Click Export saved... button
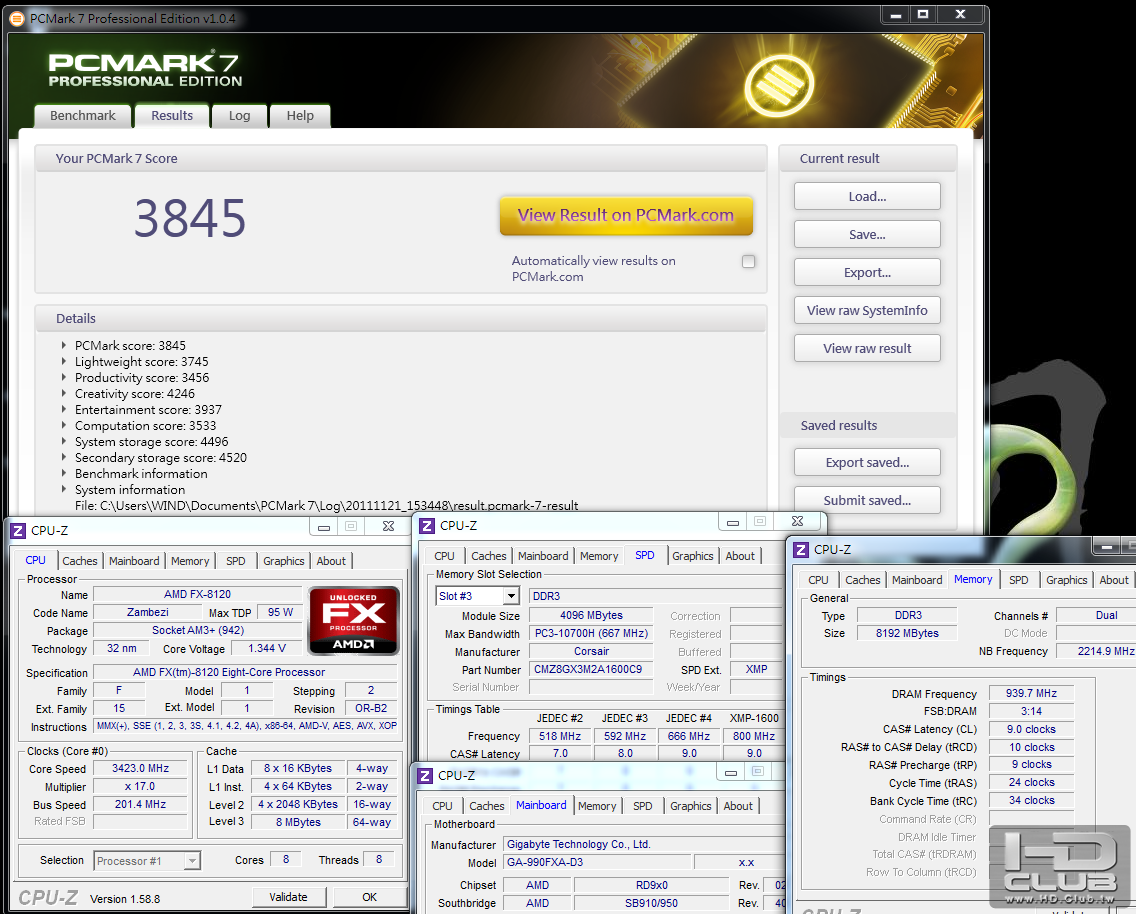The width and height of the screenshot is (1136, 914). pyautogui.click(x=867, y=463)
